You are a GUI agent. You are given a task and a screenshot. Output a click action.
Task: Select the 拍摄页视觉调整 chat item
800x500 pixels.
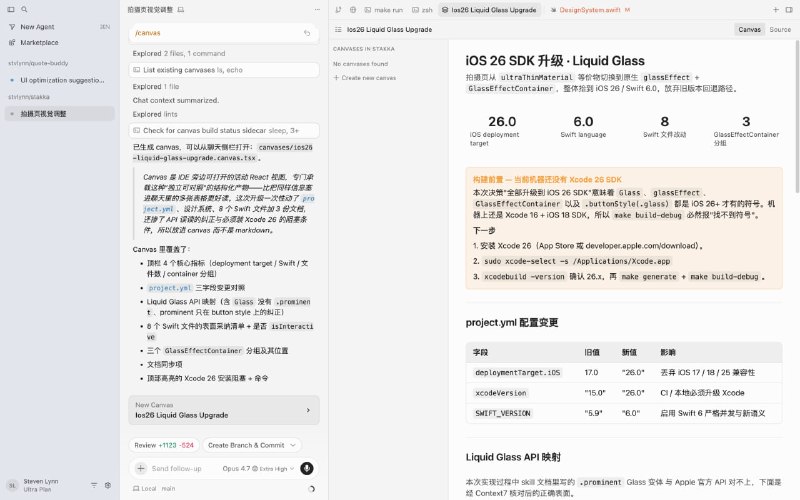click(x=60, y=114)
